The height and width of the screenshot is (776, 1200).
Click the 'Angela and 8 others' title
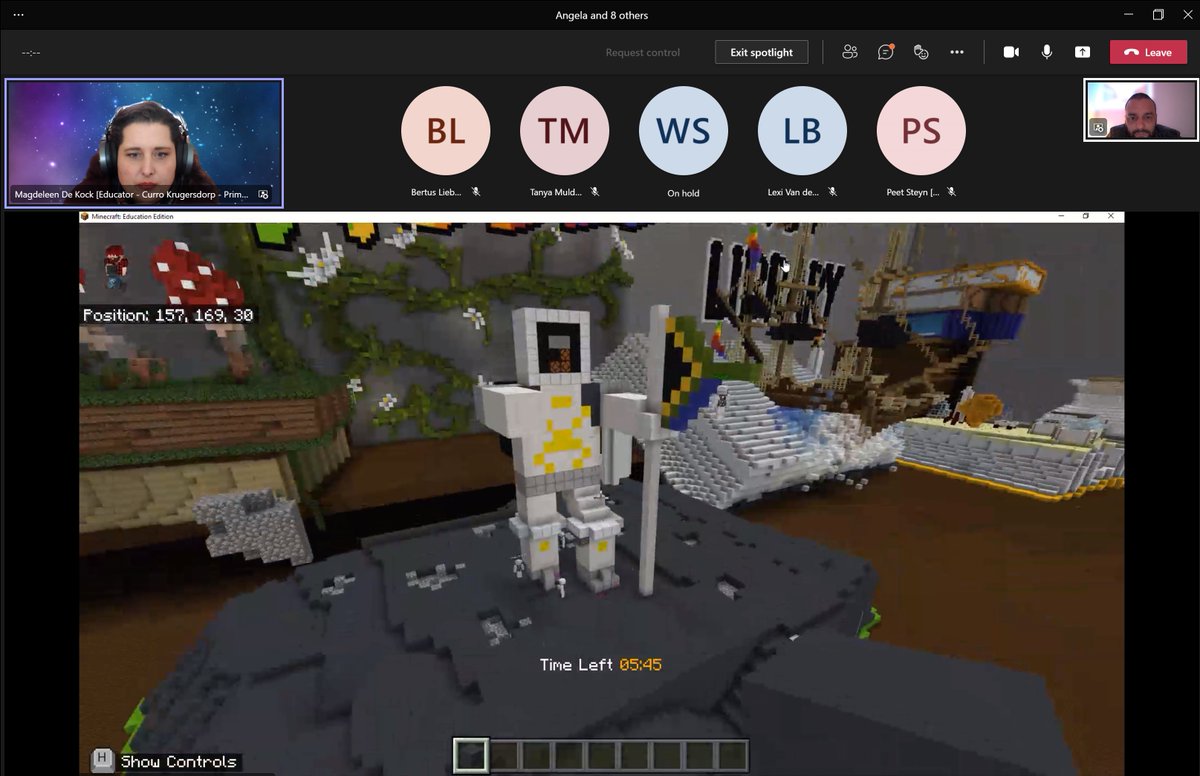click(602, 15)
